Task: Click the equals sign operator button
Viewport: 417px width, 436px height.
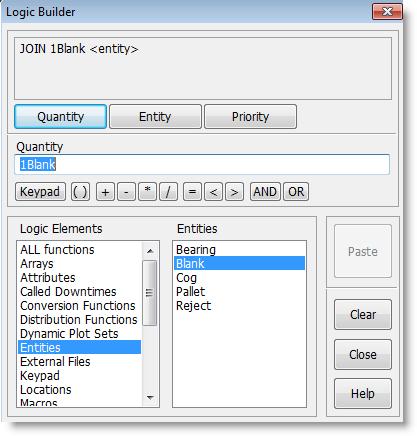Action: coord(192,192)
